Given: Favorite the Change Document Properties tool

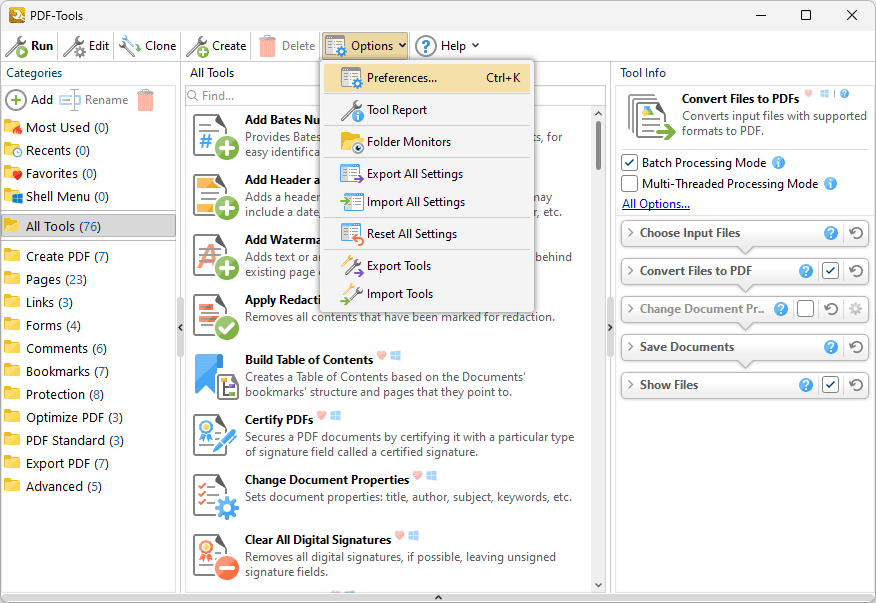Looking at the screenshot, I should (x=417, y=476).
